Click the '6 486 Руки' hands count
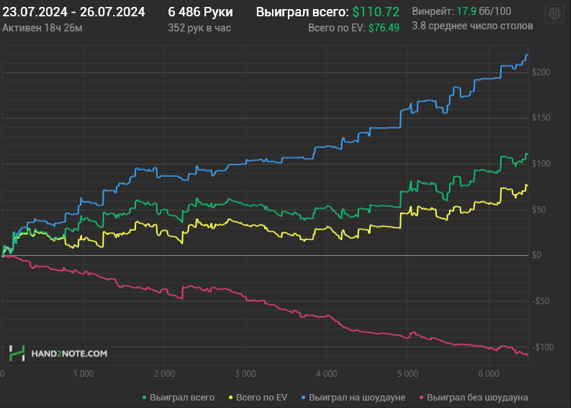The height and width of the screenshot is (408, 571). point(200,12)
